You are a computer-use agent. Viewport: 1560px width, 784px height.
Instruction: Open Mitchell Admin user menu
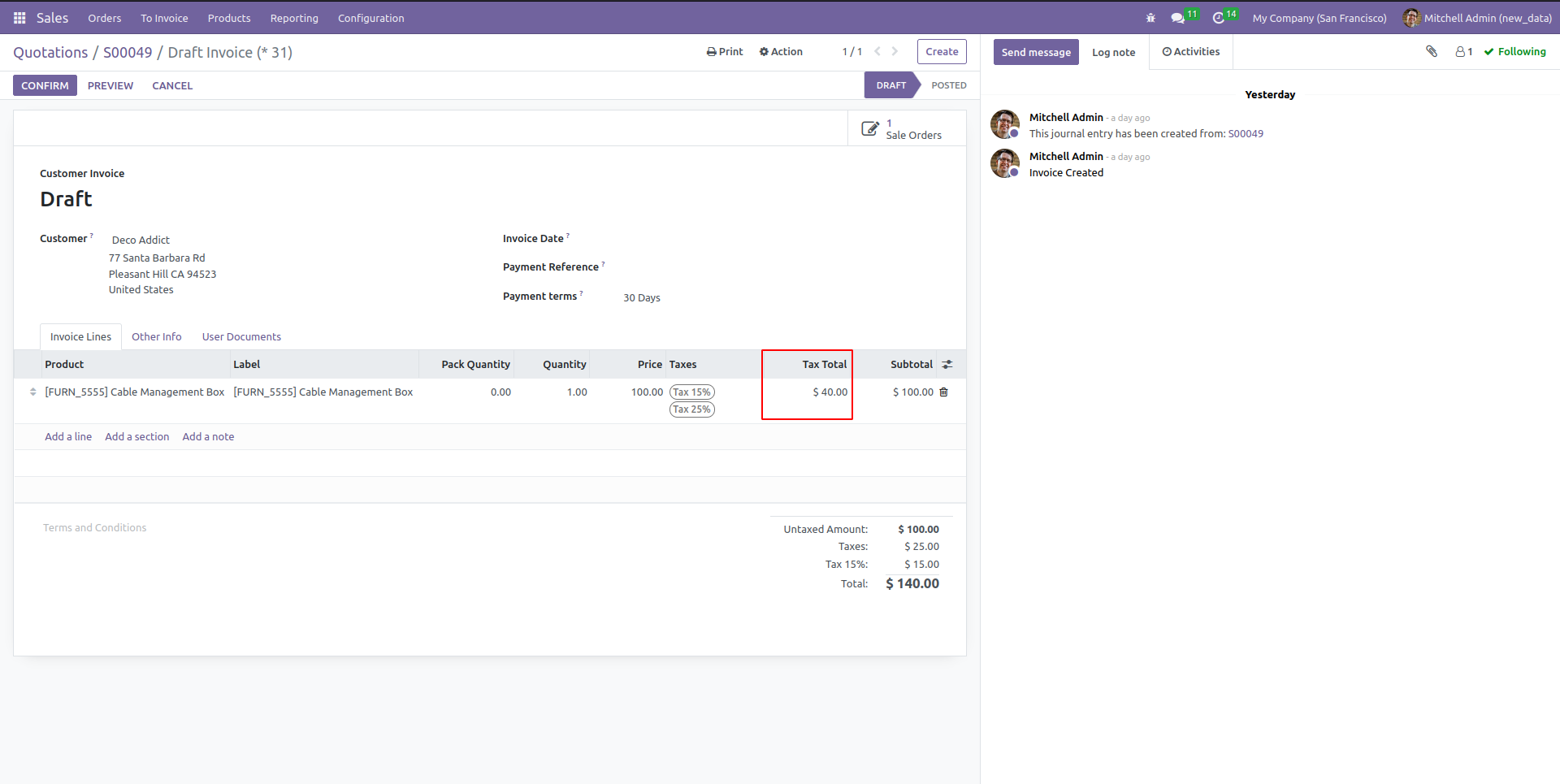(x=1477, y=18)
